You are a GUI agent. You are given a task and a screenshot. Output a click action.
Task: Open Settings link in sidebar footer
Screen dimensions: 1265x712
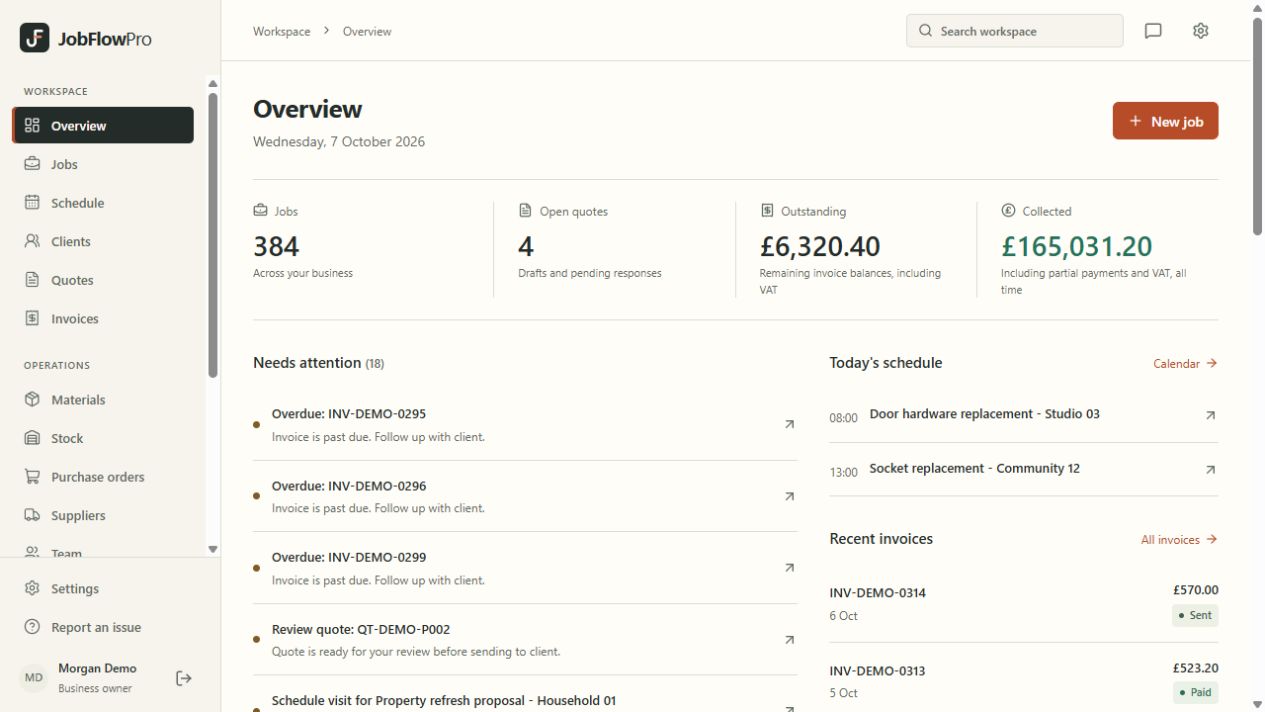point(103,589)
